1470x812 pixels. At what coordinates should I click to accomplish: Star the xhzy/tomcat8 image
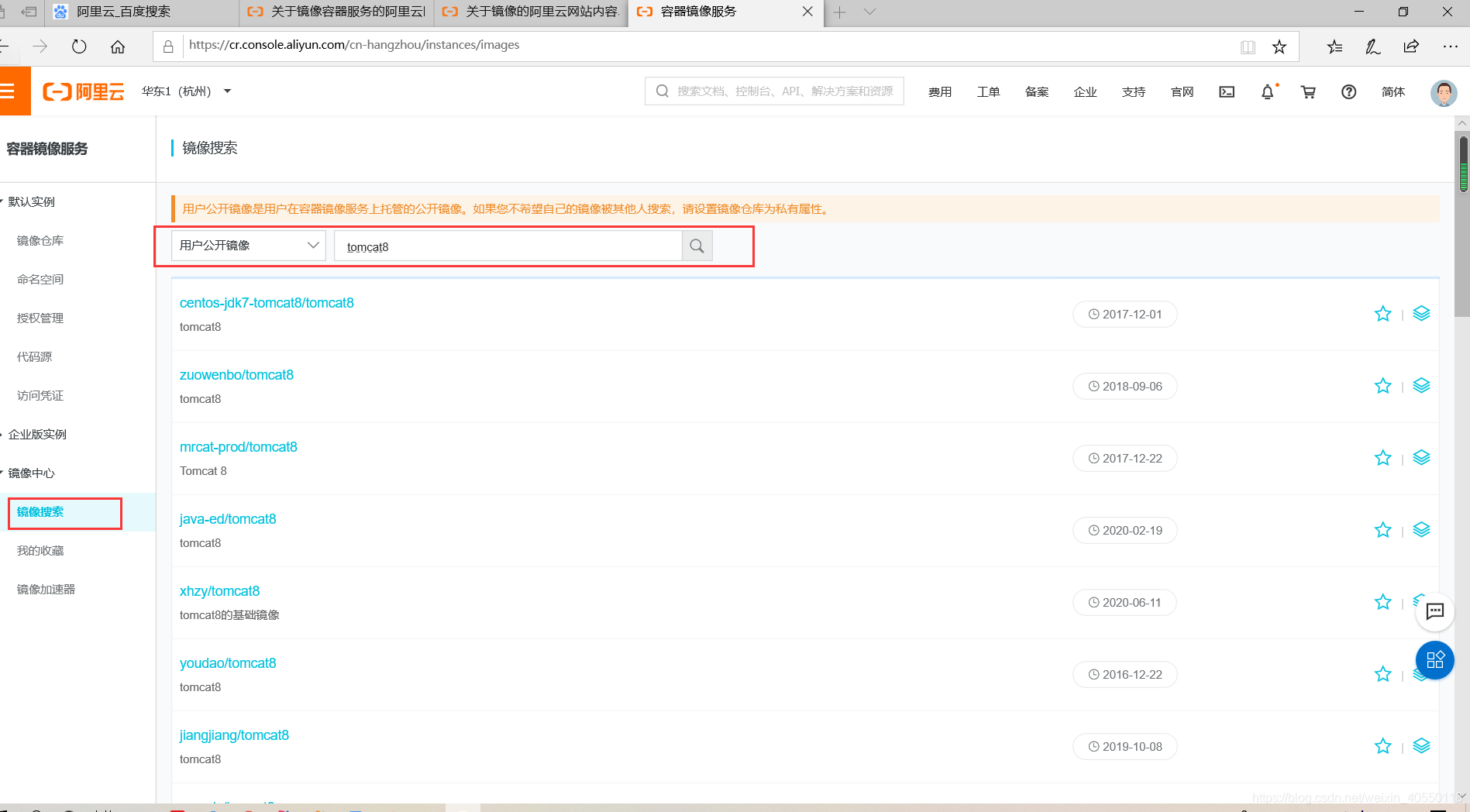pos(1383,602)
